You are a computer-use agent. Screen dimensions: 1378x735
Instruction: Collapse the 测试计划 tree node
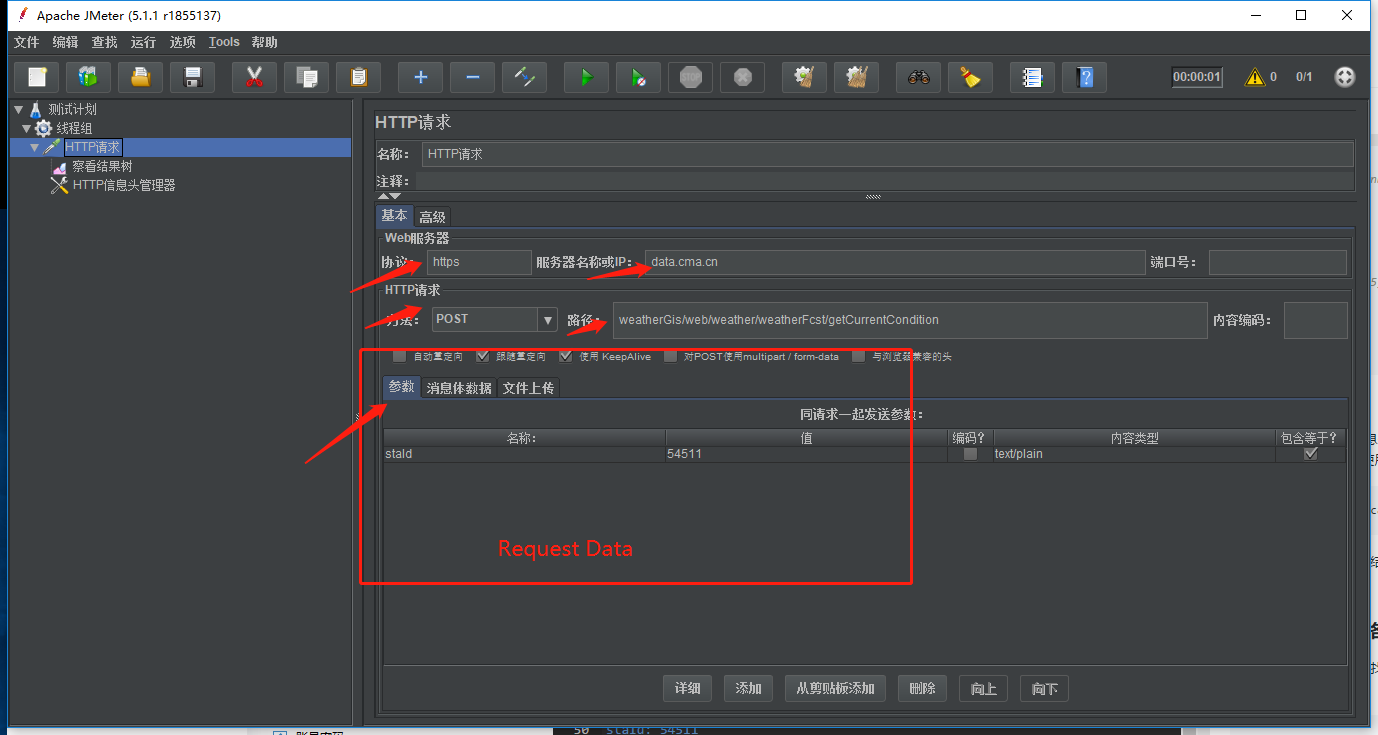pos(17,109)
